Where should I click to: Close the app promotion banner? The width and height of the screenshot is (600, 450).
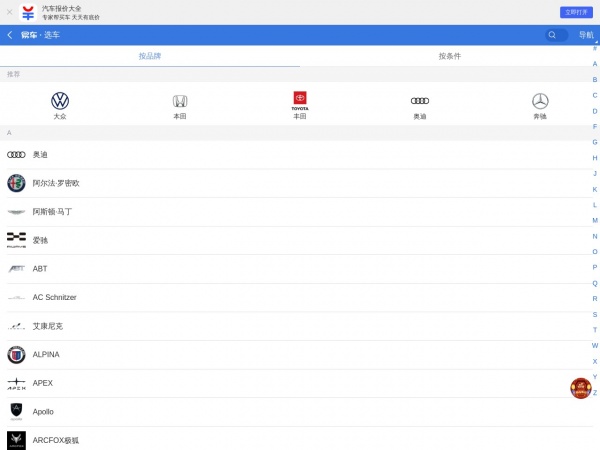click(x=10, y=12)
